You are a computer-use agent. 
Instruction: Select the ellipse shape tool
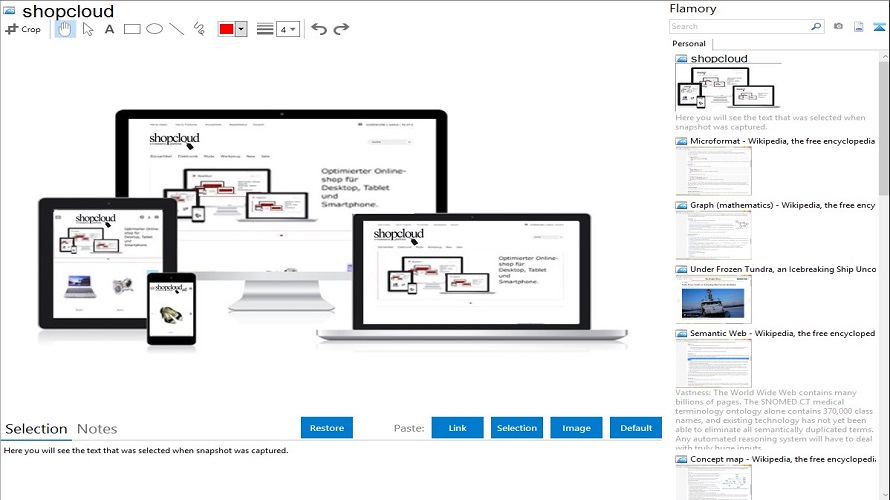click(x=154, y=29)
